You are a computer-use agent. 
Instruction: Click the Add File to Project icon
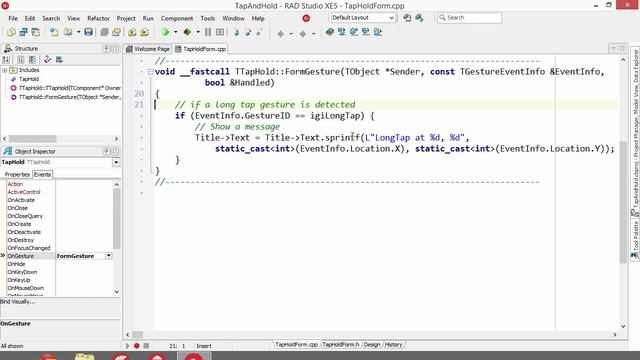[132, 32]
